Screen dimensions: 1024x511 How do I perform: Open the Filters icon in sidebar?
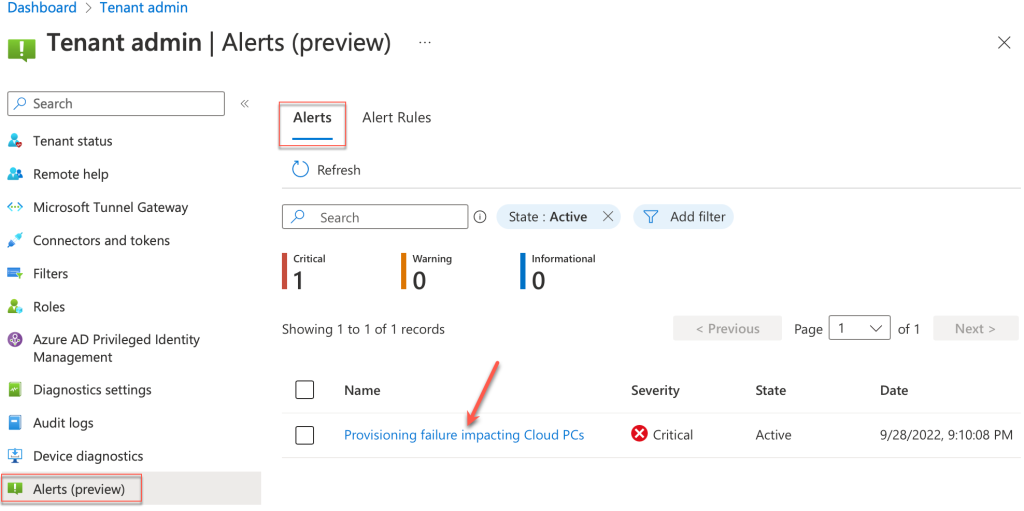click(15, 273)
